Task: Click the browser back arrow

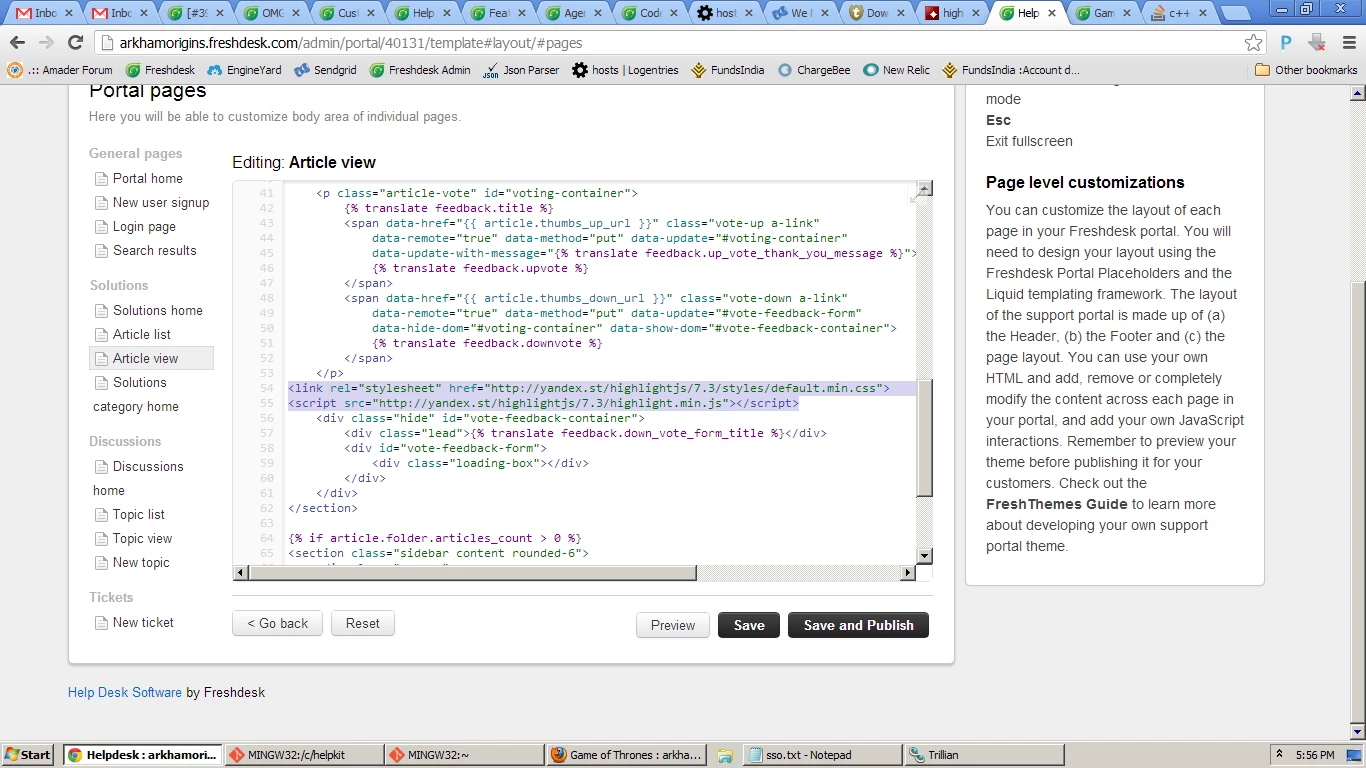Action: 17,43
